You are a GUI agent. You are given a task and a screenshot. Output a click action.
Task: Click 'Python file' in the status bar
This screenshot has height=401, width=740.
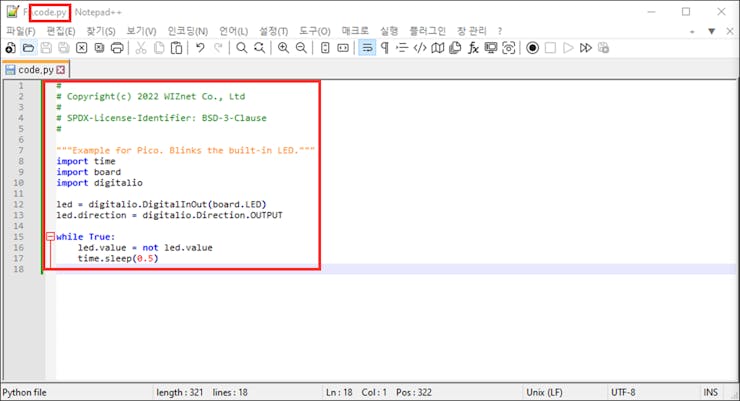point(25,393)
